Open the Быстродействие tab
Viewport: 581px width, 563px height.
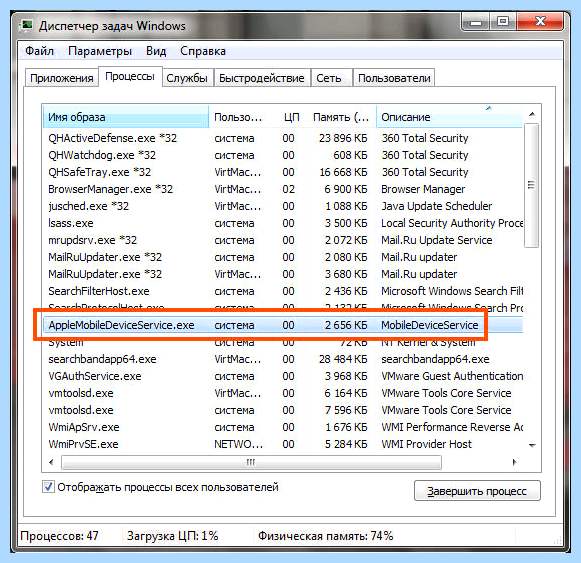[x=262, y=78]
